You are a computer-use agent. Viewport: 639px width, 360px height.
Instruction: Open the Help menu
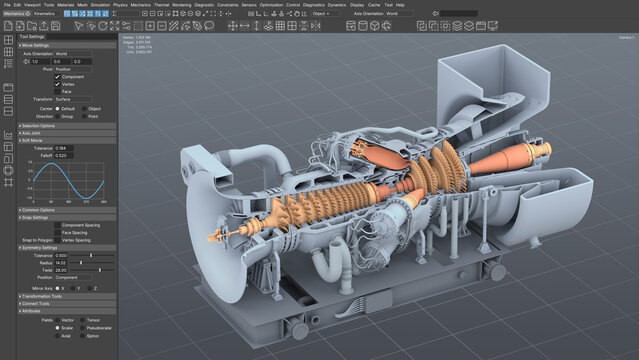[x=400, y=5]
